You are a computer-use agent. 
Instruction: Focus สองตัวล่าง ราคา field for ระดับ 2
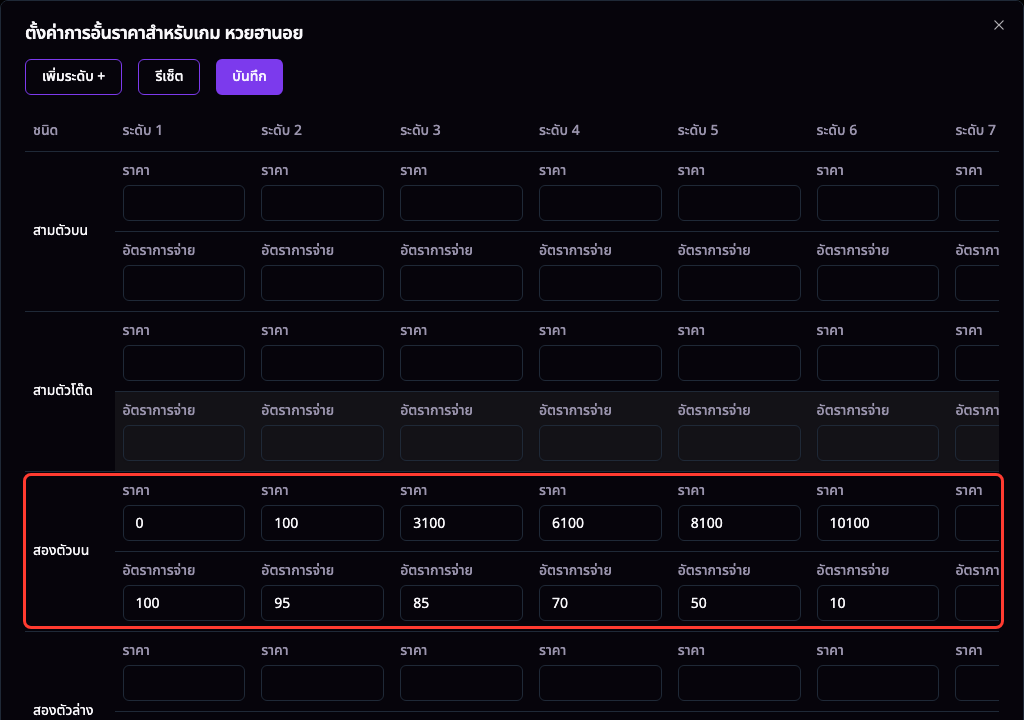coord(323,683)
